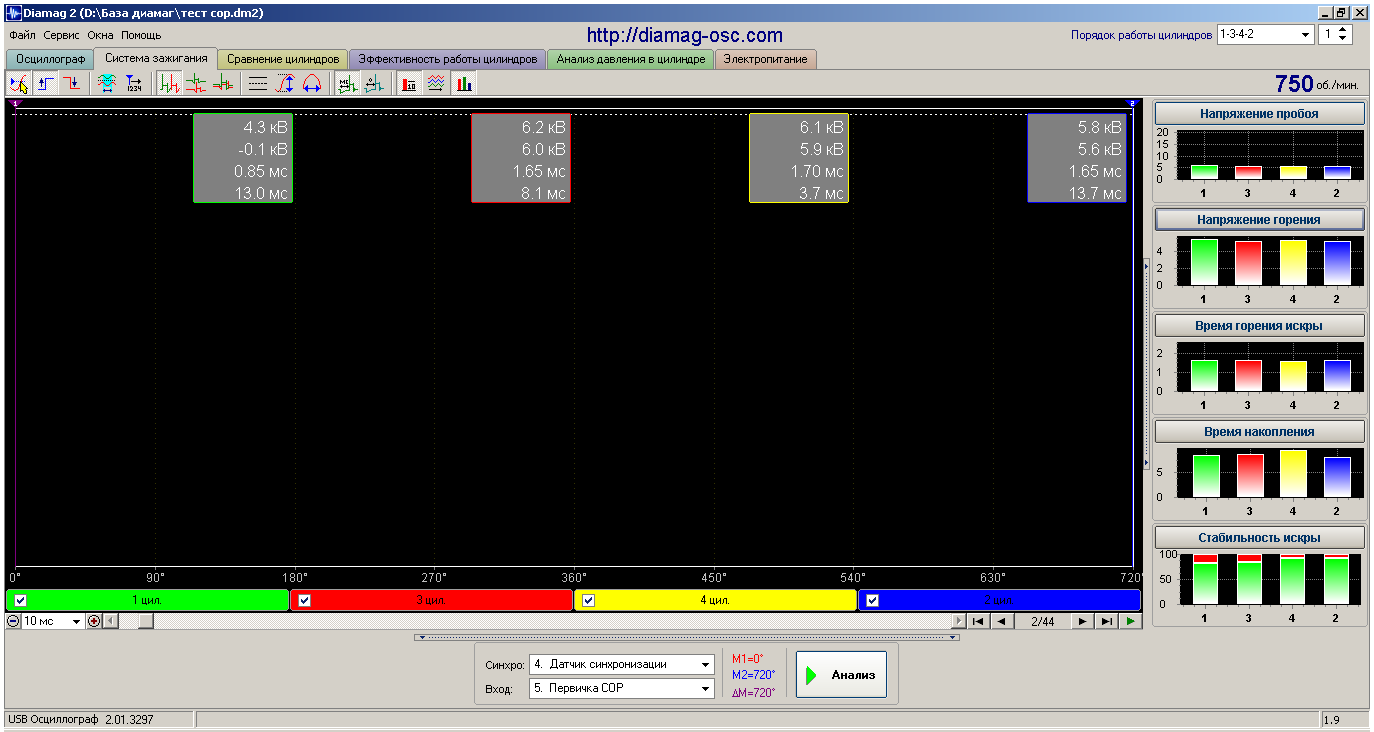Click the horizontal scrollbar right arrow
Screen dimensions: 1374x732
click(958, 621)
